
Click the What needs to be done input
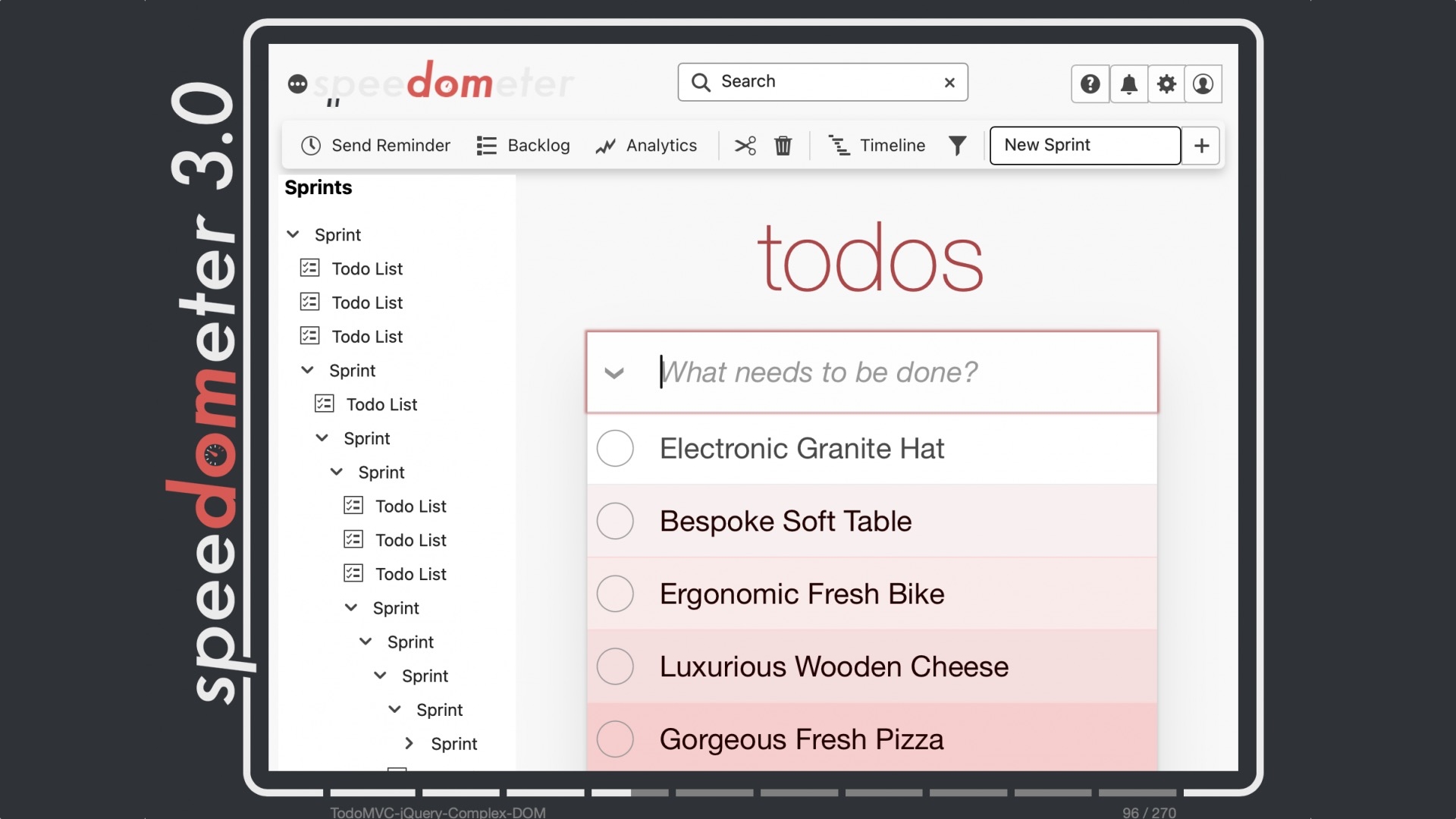pos(870,371)
